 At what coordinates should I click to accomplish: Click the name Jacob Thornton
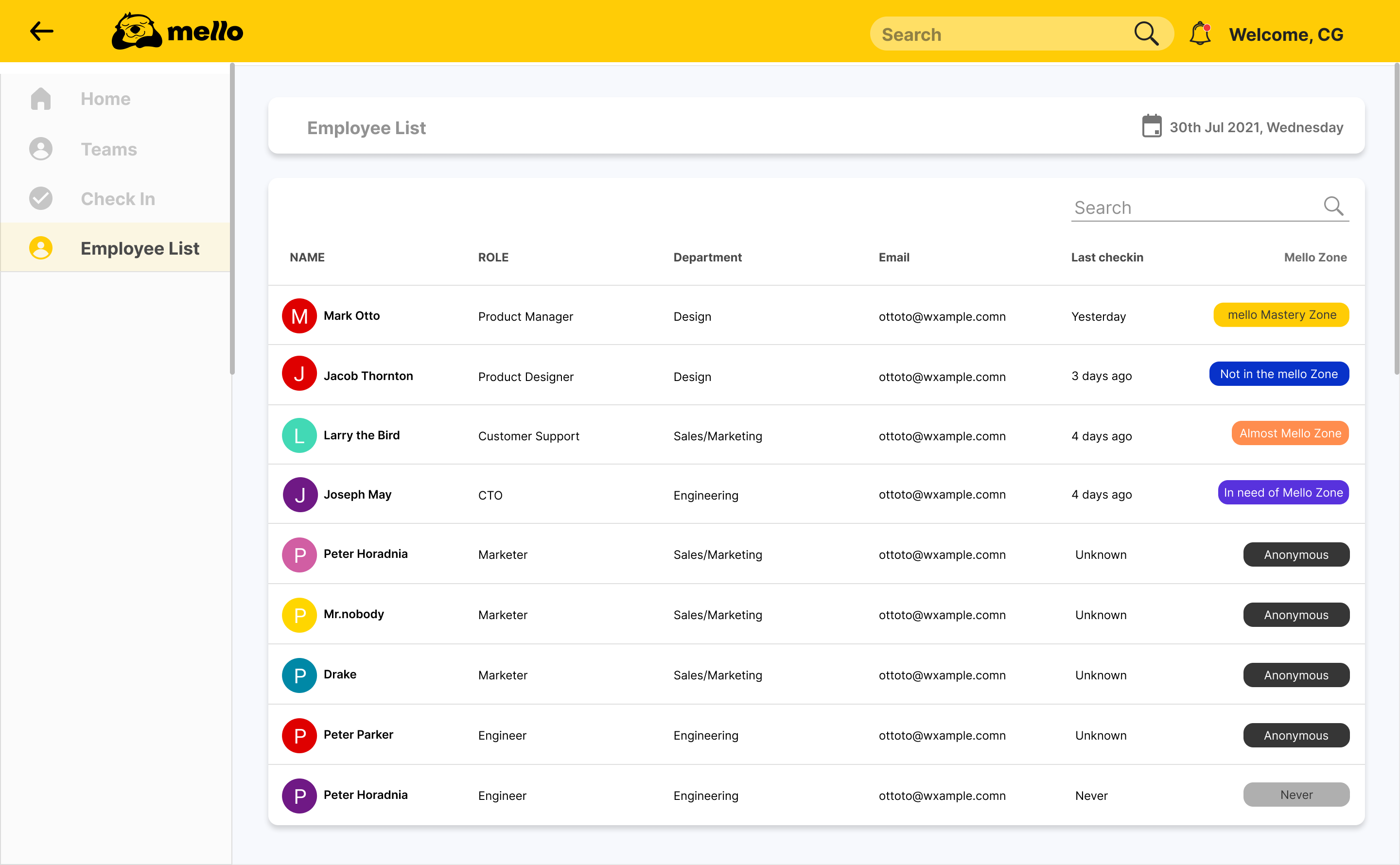point(368,376)
